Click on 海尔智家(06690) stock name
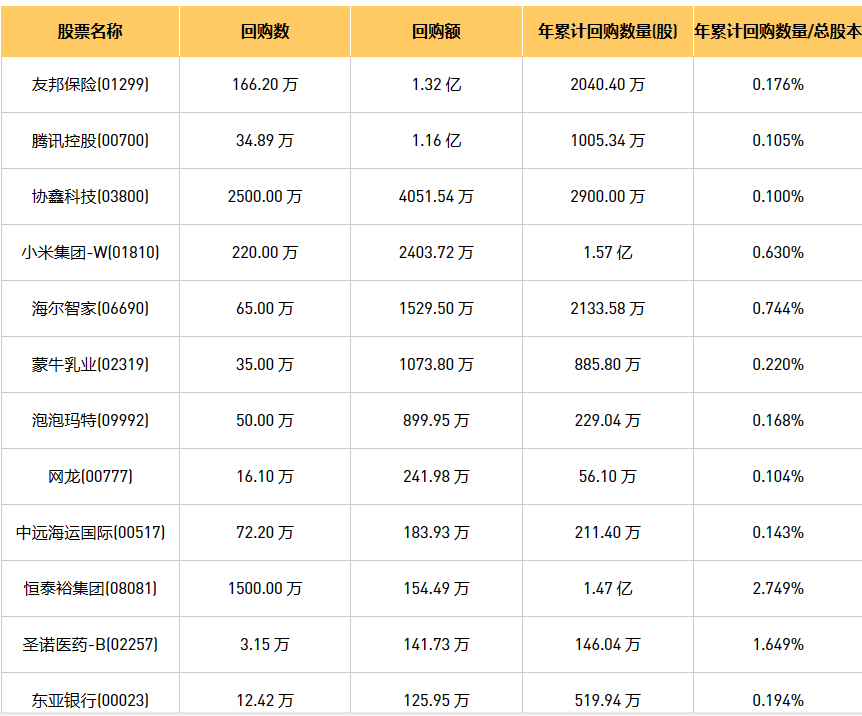The height and width of the screenshot is (716, 862). [90, 309]
